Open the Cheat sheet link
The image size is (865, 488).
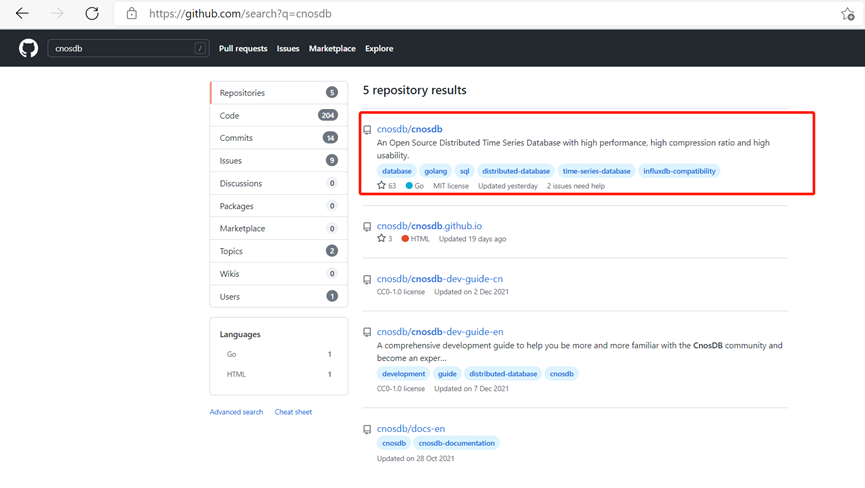pyautogui.click(x=293, y=412)
